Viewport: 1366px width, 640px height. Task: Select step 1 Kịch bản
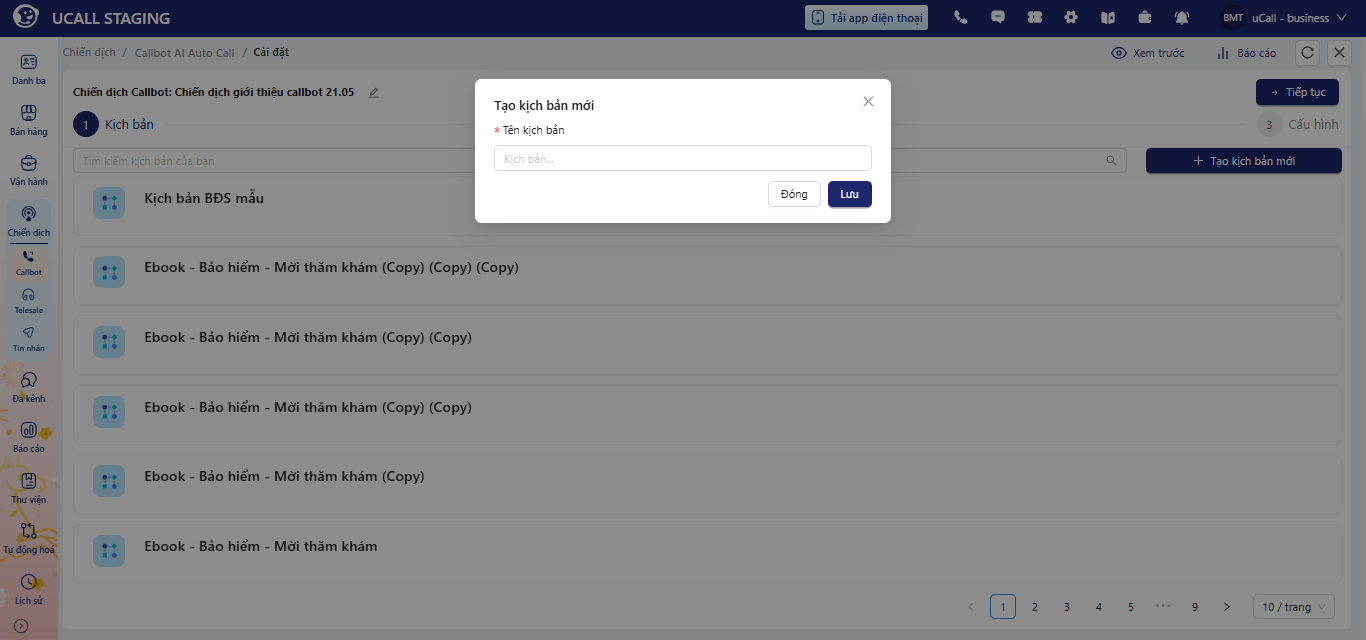tap(114, 125)
